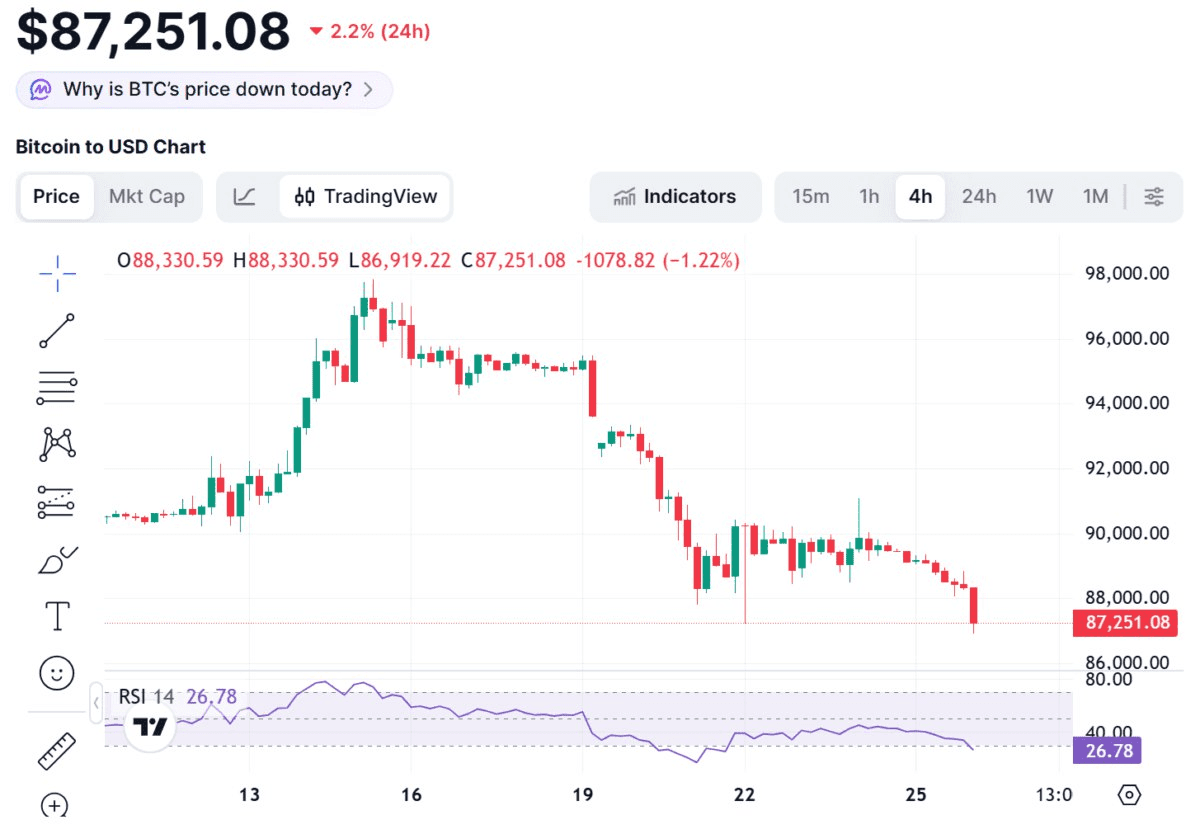
Task: Open the forecasting and measurement tool
Action: 57,502
